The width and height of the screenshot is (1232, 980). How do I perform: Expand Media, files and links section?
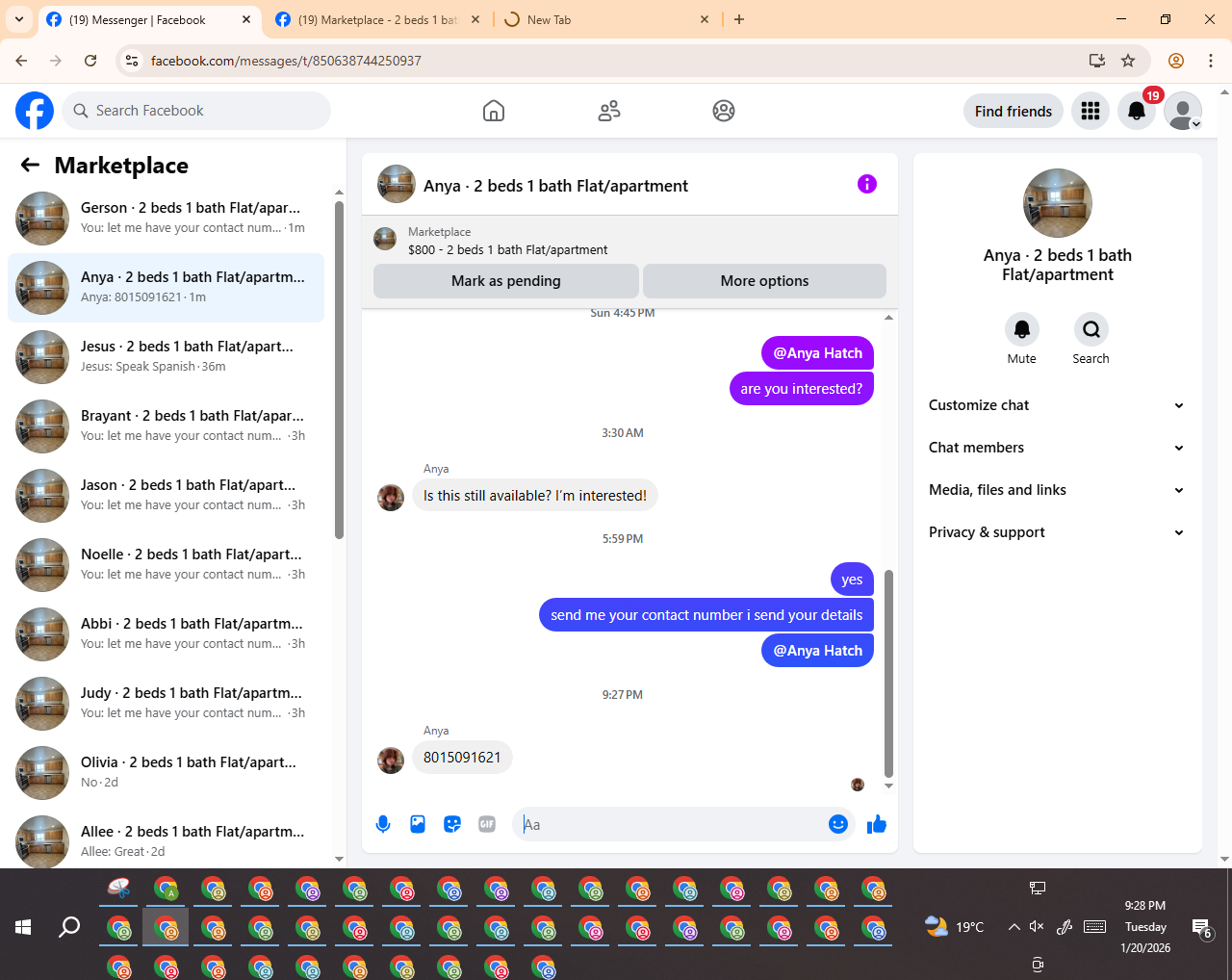(1057, 490)
